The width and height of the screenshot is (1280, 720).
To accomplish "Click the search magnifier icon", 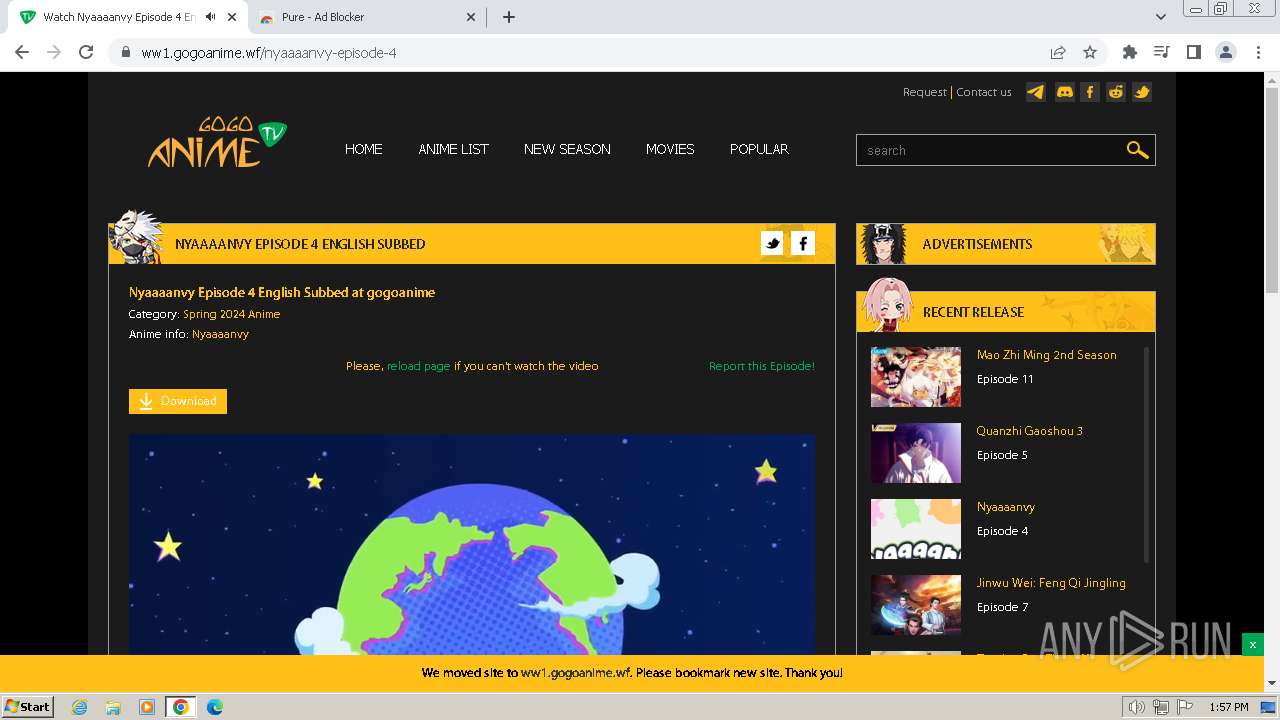I will [1137, 150].
